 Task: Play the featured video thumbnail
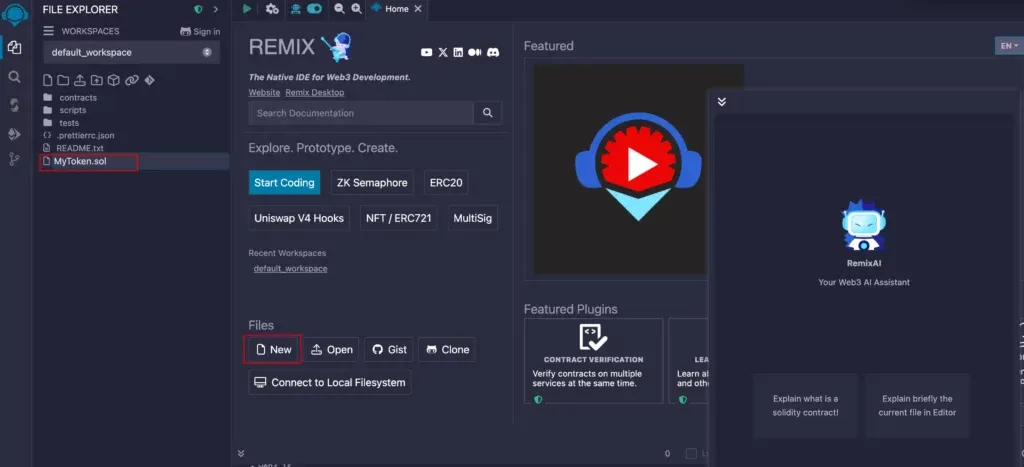[x=638, y=167]
